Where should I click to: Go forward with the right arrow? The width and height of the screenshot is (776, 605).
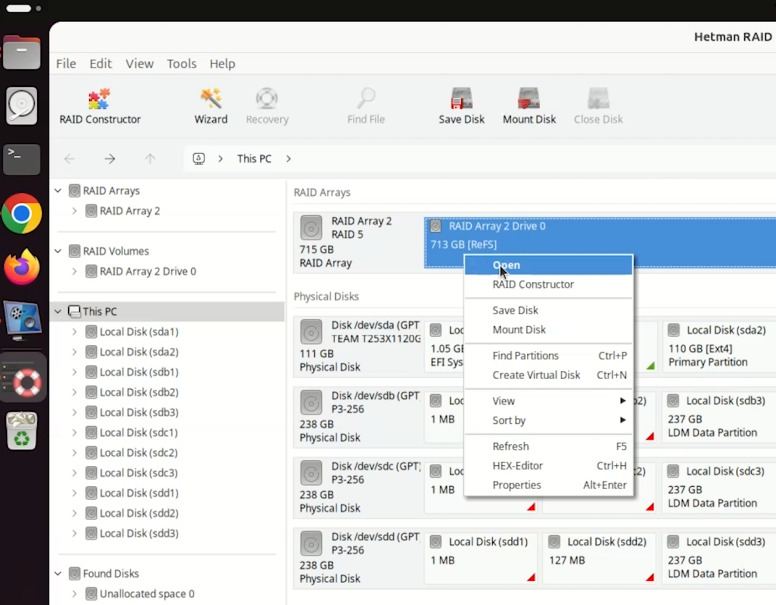click(x=110, y=158)
